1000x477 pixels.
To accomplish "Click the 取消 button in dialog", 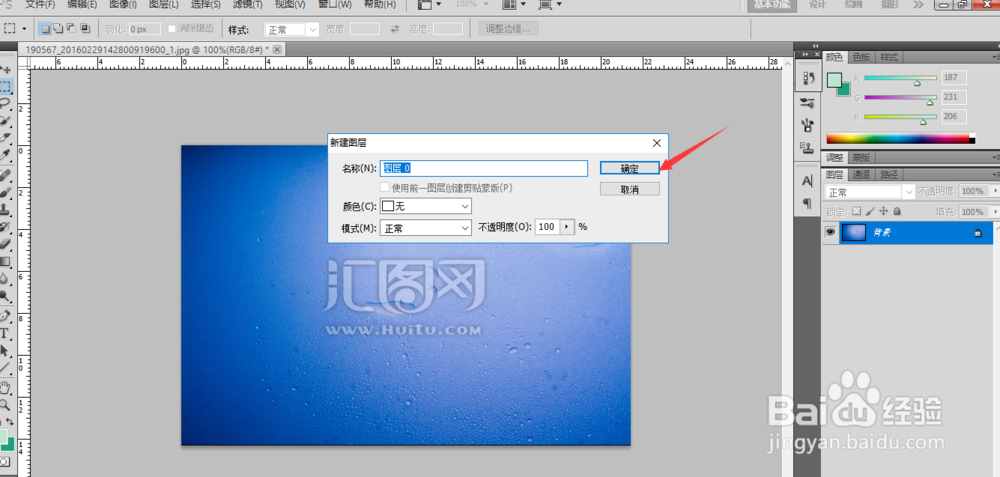I will pyautogui.click(x=629, y=189).
